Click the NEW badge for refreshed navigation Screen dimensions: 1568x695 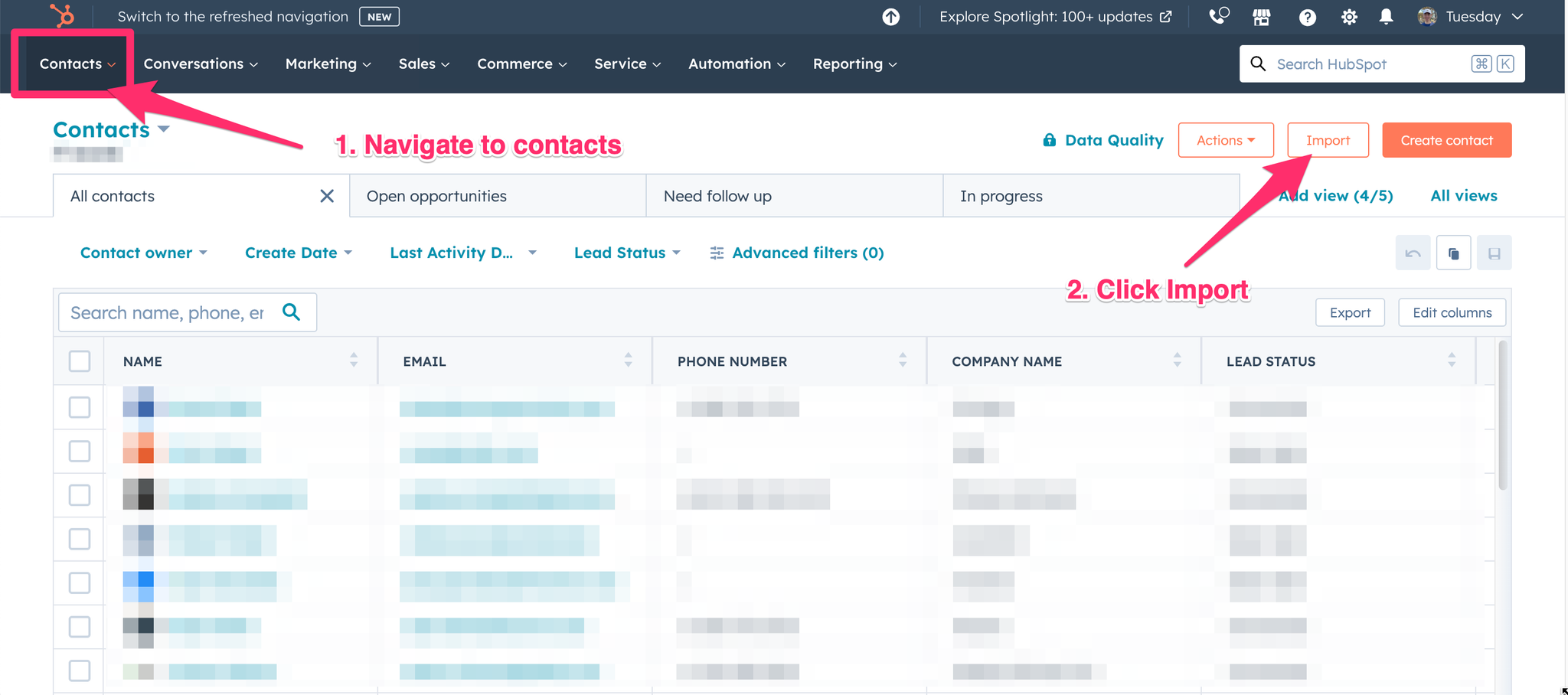pyautogui.click(x=379, y=17)
